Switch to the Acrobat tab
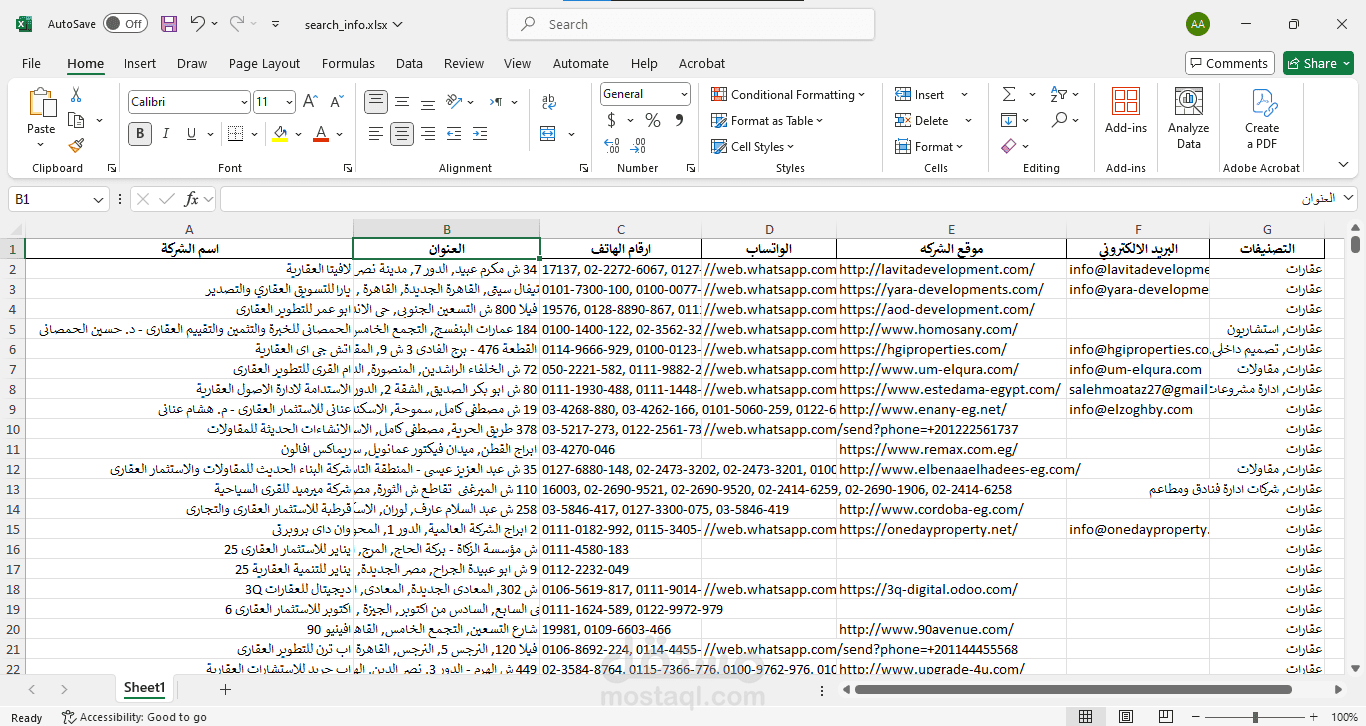Screen dimensions: 1366x726 pos(702,63)
